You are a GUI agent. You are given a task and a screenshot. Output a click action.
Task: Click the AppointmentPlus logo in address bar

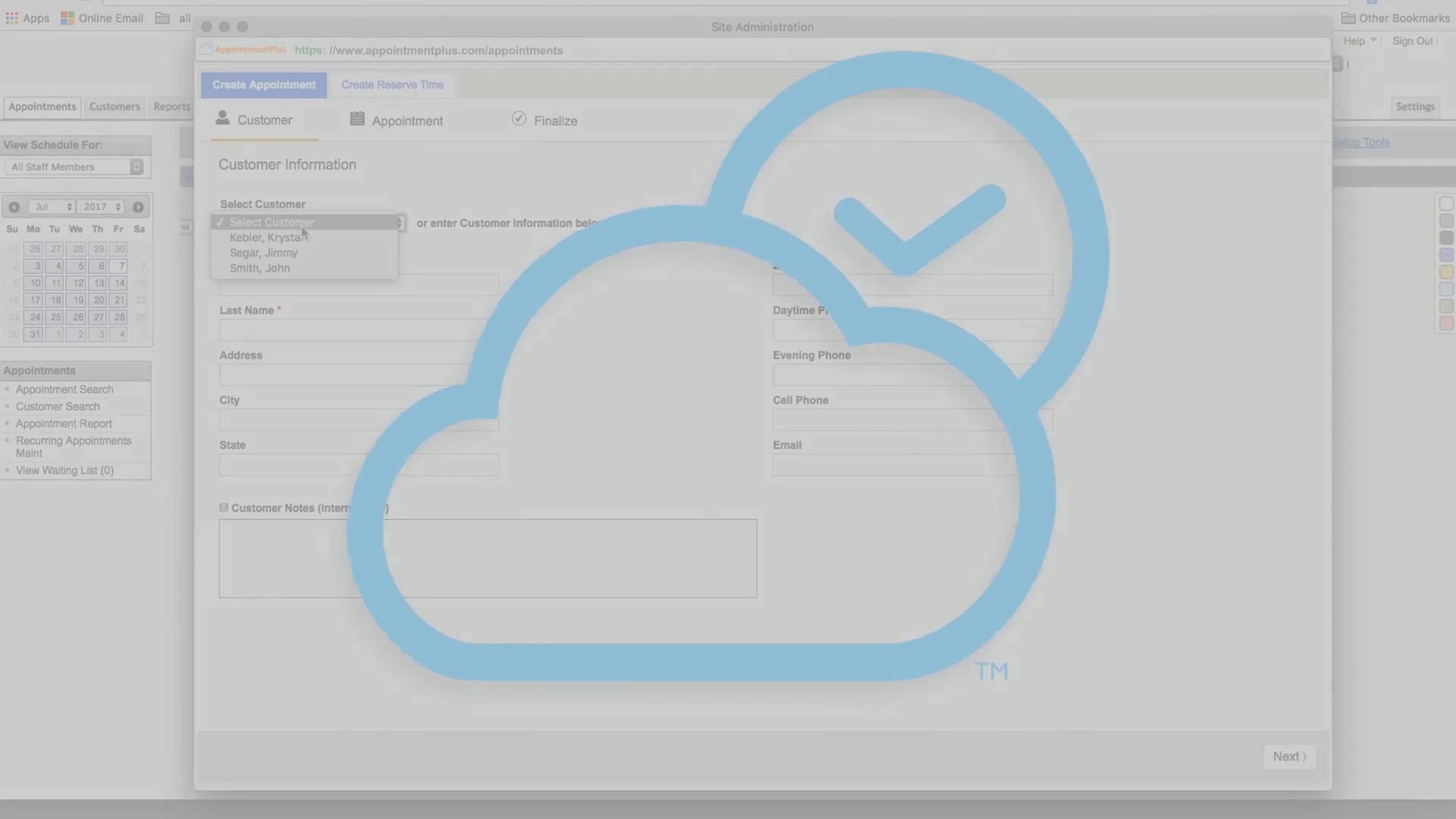[x=243, y=49]
